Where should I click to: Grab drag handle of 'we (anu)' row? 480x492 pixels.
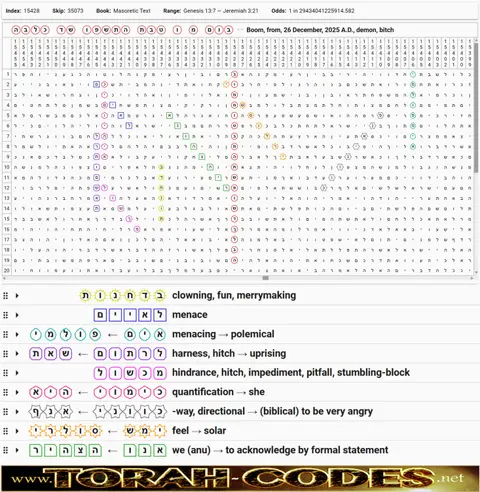click(5, 450)
